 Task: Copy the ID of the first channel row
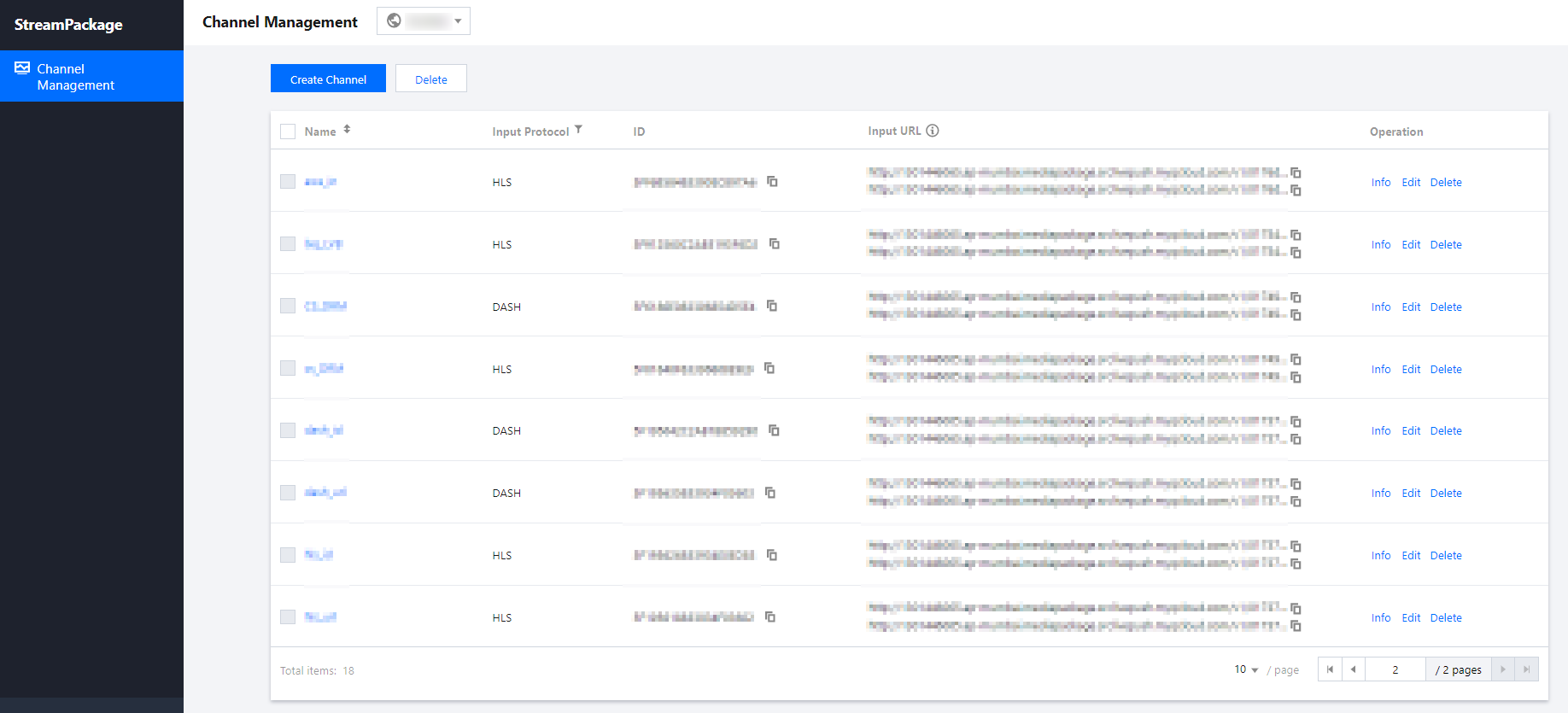point(772,181)
